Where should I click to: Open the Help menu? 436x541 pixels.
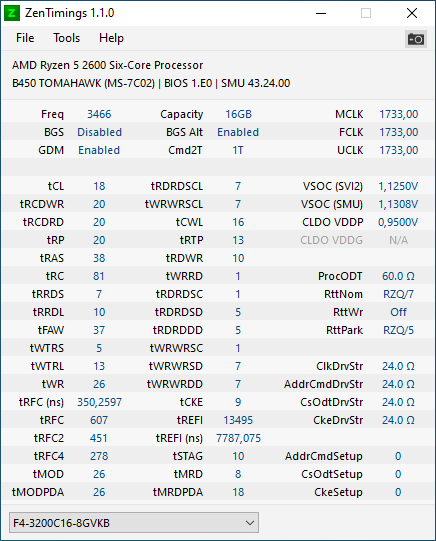coord(111,38)
